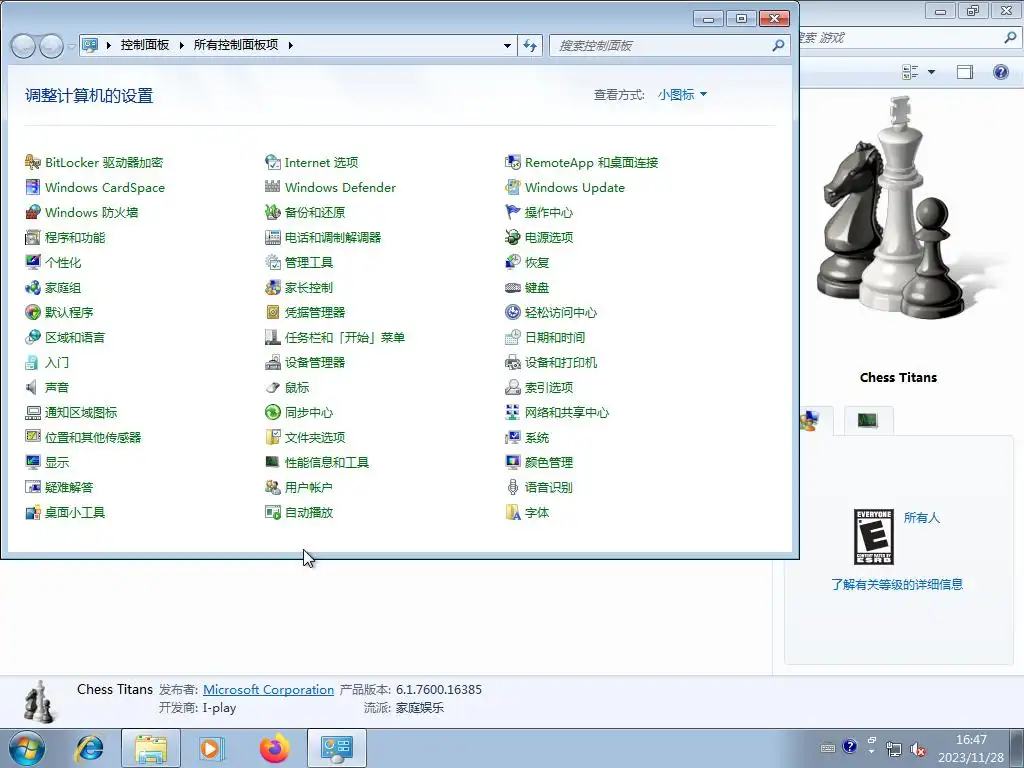Open 家长控制 icon
Screen dimensions: 1024x768
[273, 287]
